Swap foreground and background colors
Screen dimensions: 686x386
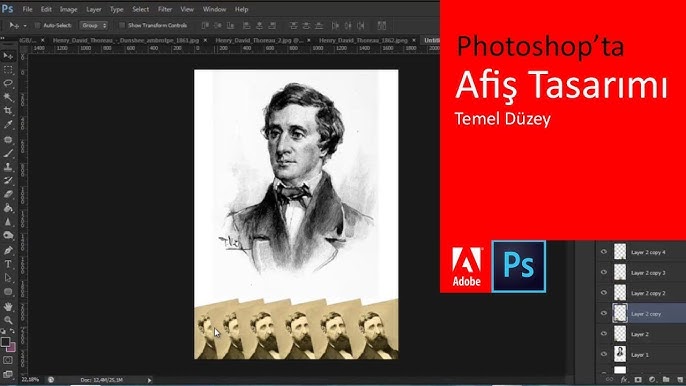point(12,331)
